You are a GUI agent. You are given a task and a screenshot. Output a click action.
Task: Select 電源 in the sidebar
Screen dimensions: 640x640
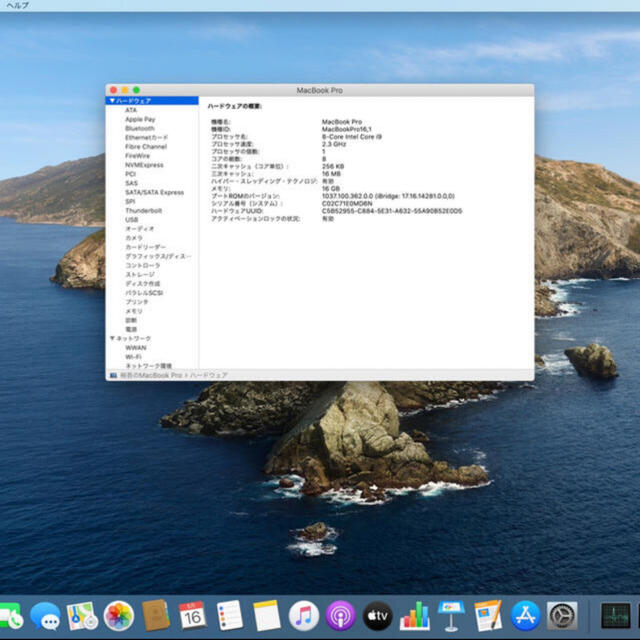coord(131,329)
